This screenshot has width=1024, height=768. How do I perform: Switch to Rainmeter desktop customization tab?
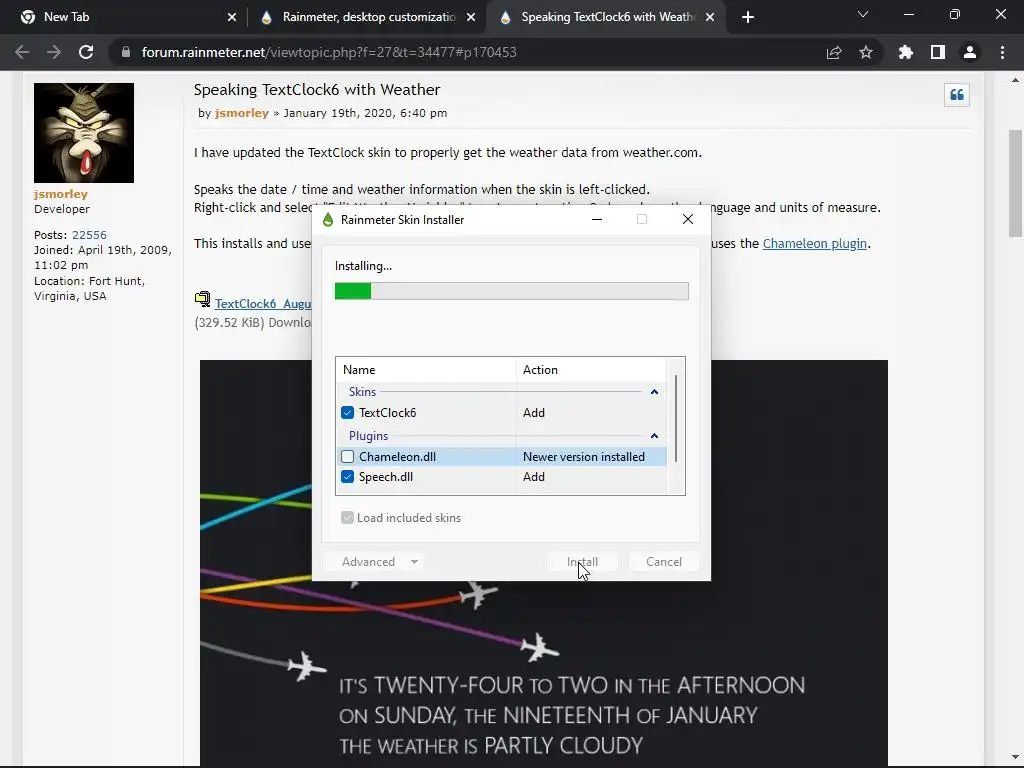coord(369,17)
